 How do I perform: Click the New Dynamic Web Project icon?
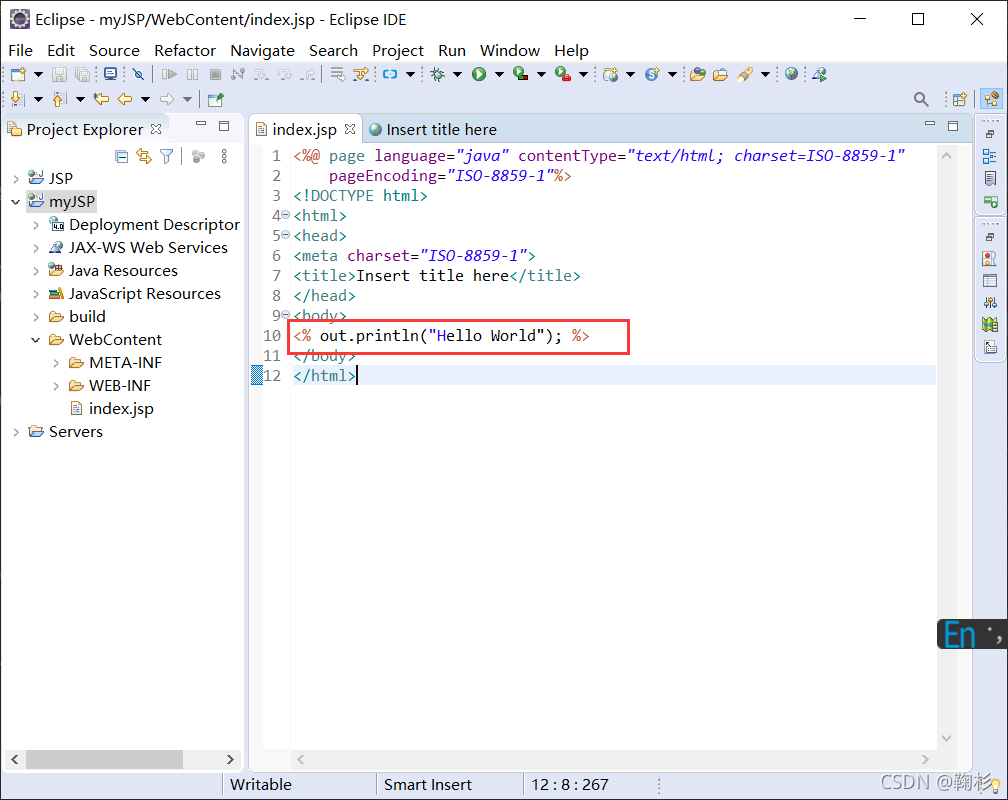tap(611, 75)
